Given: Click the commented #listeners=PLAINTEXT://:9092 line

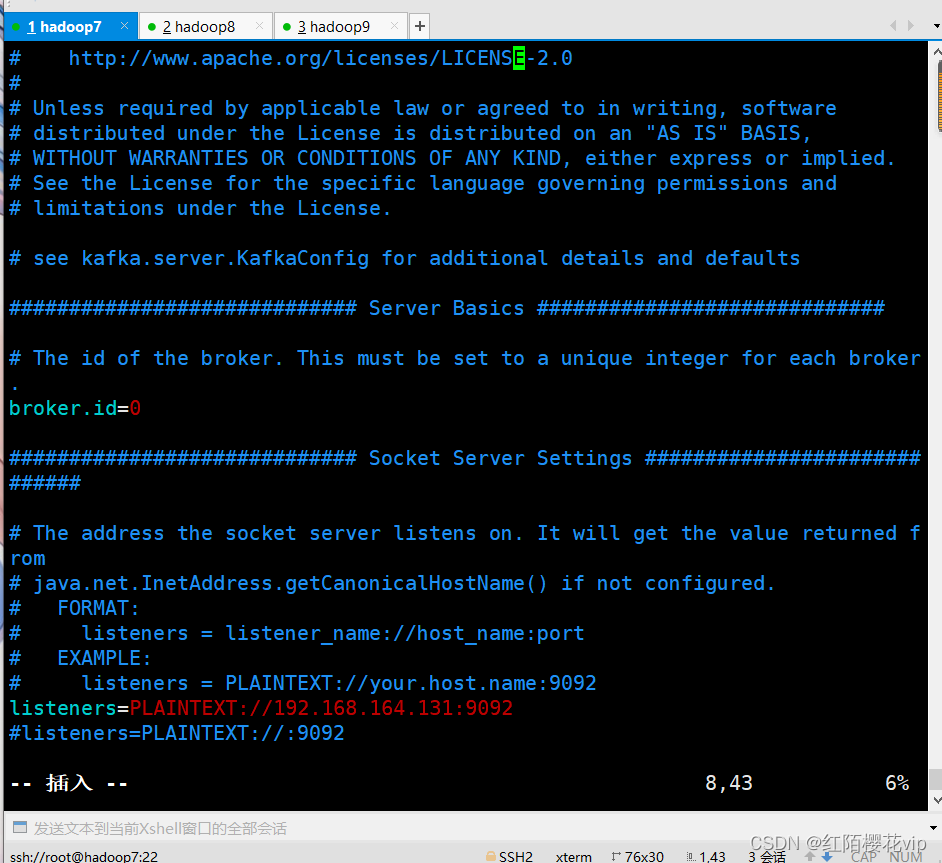Looking at the screenshot, I should [x=177, y=733].
